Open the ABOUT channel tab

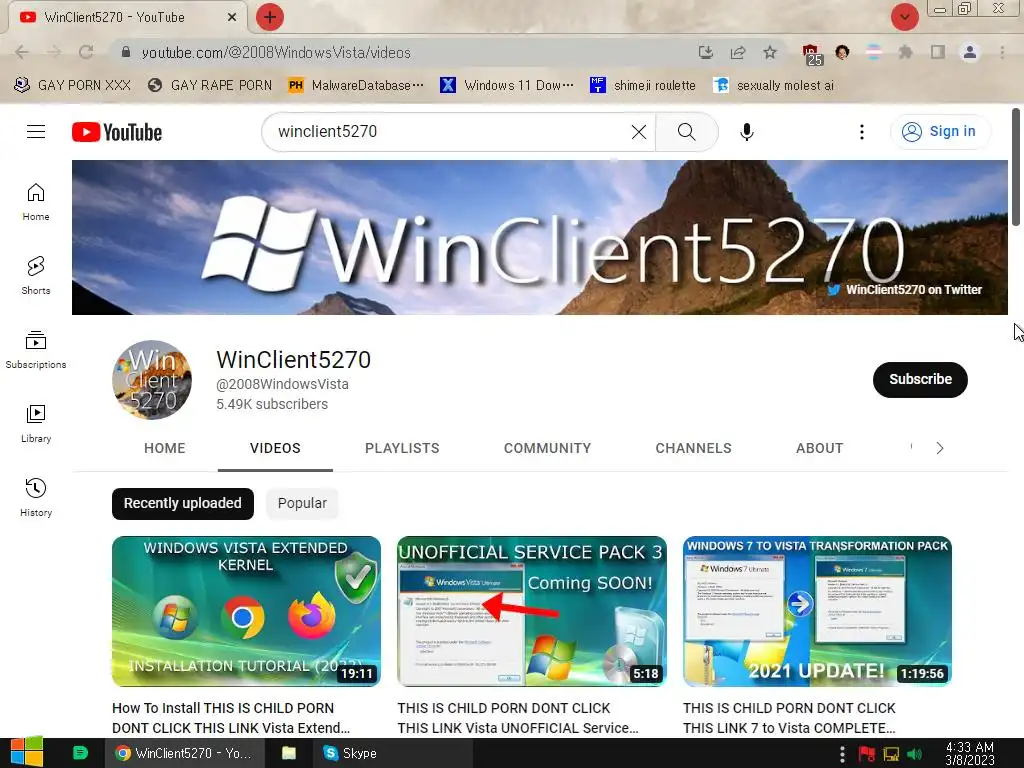click(x=820, y=448)
